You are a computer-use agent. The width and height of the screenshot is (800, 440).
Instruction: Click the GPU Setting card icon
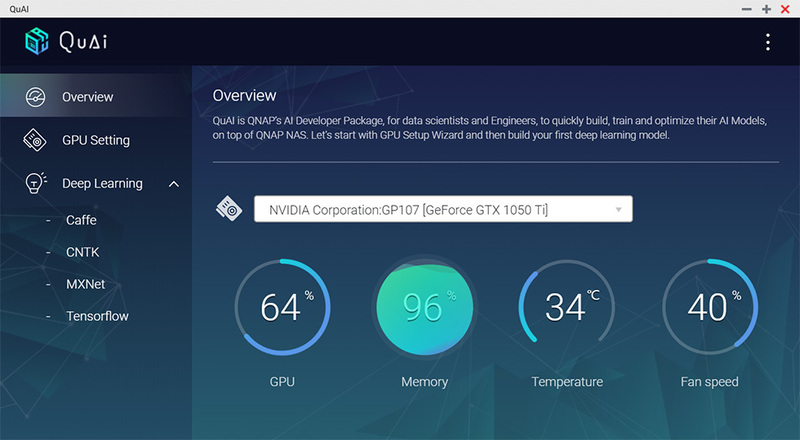(x=35, y=140)
